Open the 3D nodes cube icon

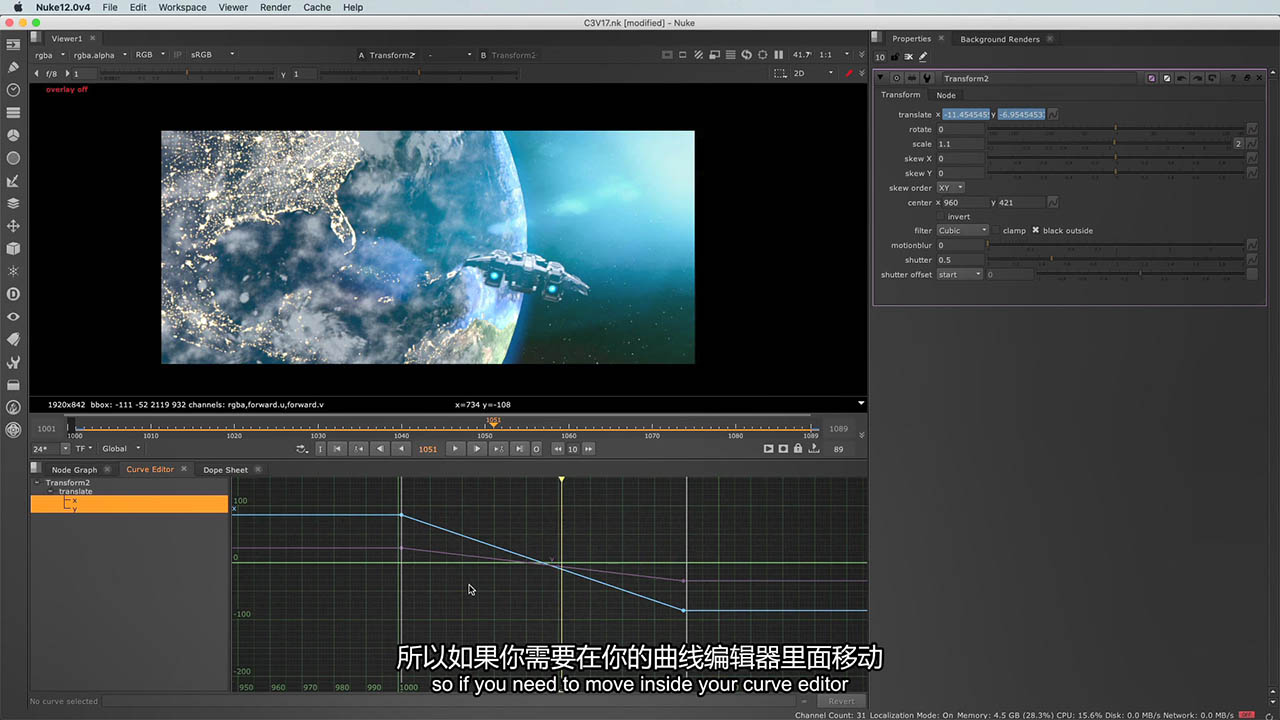tap(13, 248)
